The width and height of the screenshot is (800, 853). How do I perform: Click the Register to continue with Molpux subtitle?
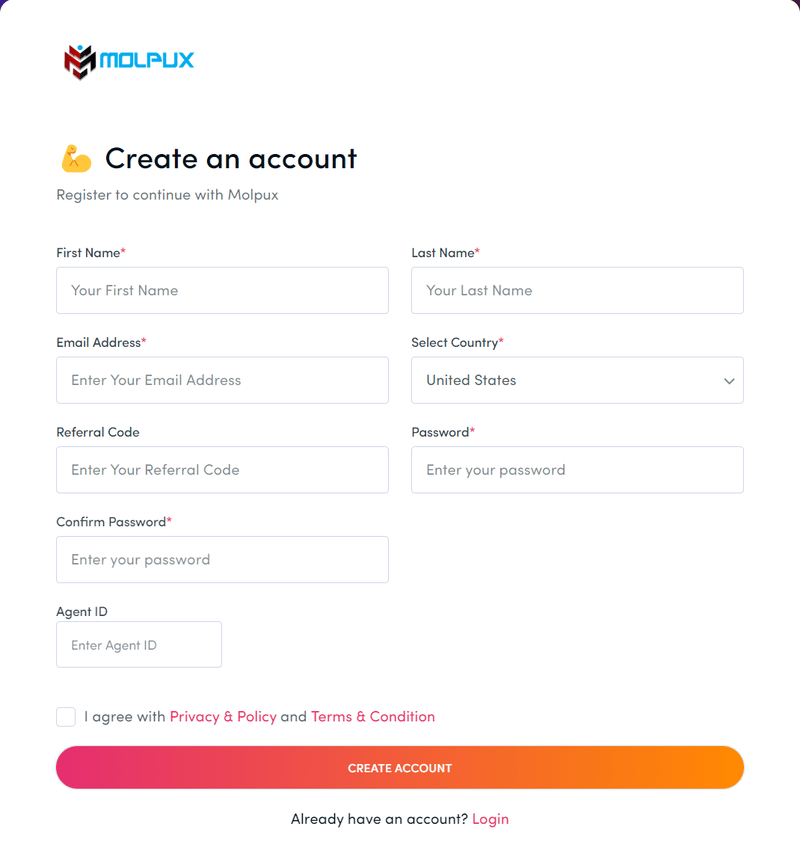[168, 195]
